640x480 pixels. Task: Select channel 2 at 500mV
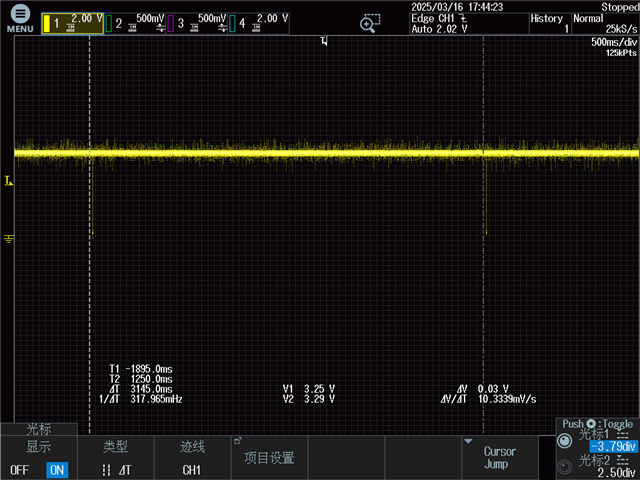point(135,24)
